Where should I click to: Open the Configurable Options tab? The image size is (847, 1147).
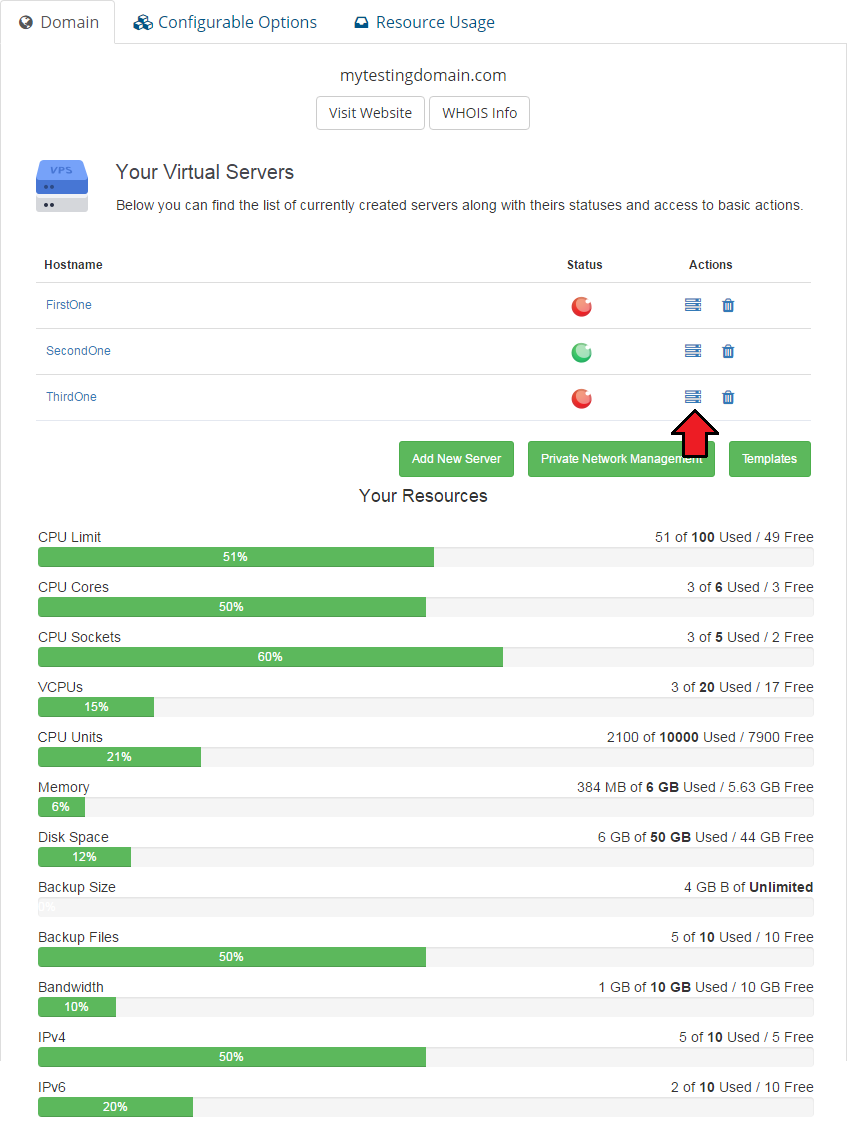225,22
